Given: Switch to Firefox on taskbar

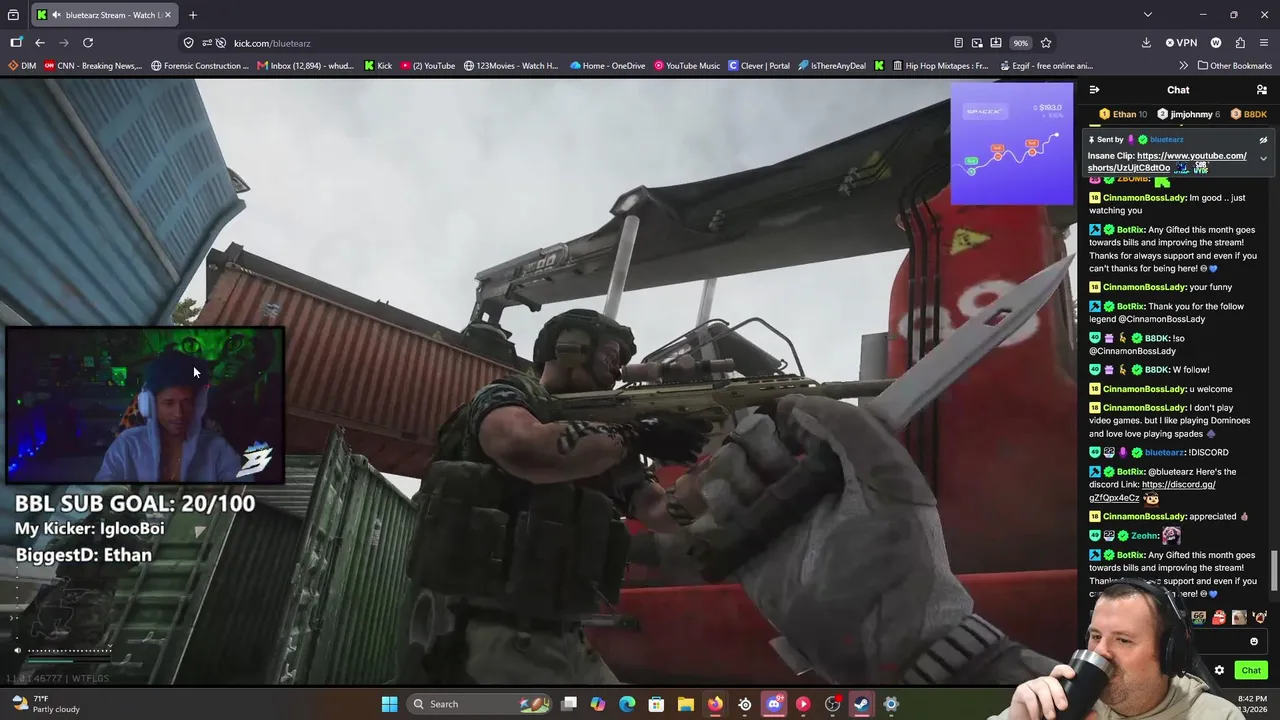Looking at the screenshot, I should pyautogui.click(x=715, y=704).
